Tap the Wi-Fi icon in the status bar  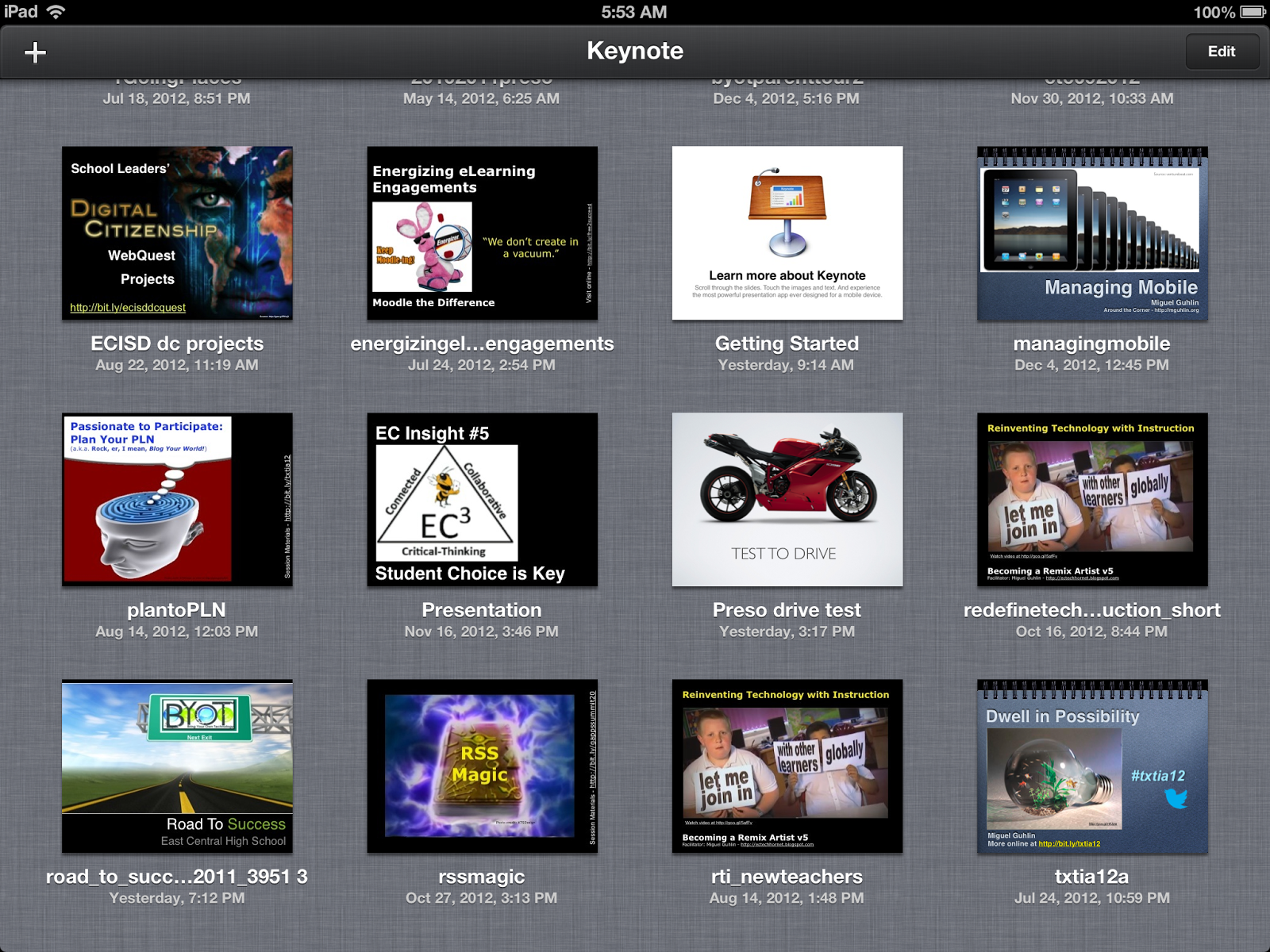coord(56,12)
